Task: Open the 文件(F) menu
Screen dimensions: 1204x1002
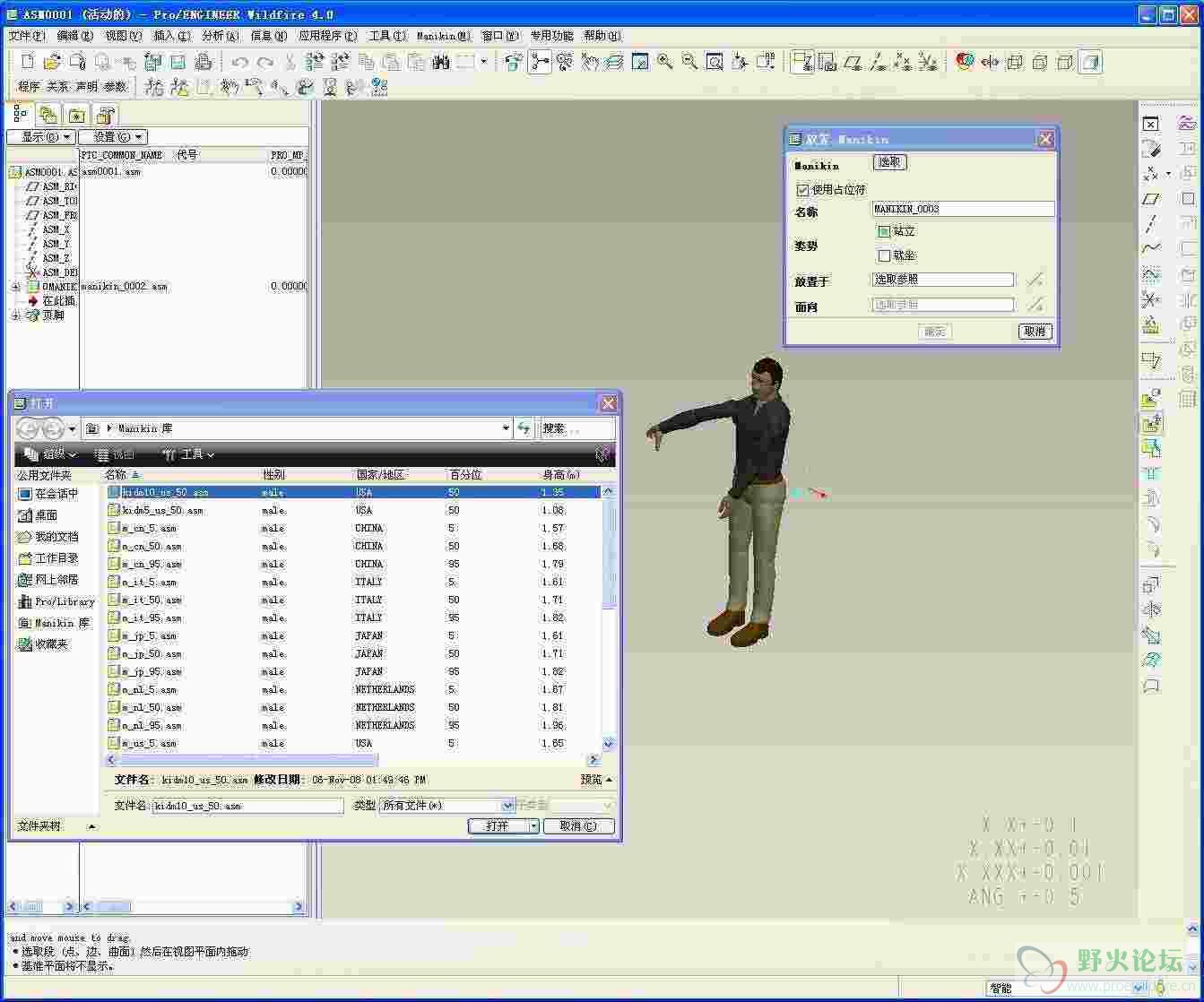Action: 26,36
